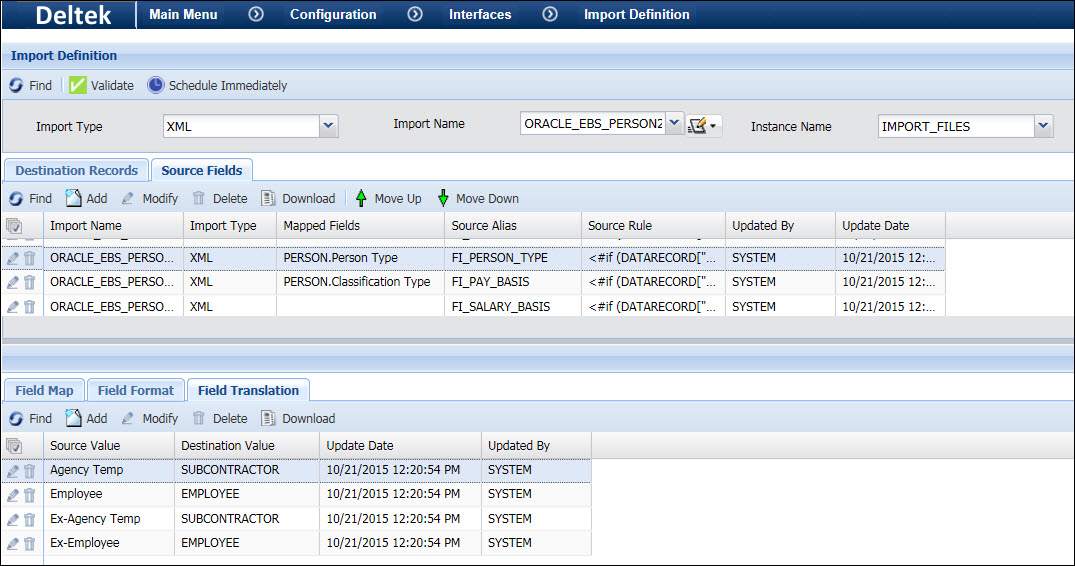Viewport: 1075px width, 566px height.
Task: Open Configuration in the top navigation
Action: 333,14
